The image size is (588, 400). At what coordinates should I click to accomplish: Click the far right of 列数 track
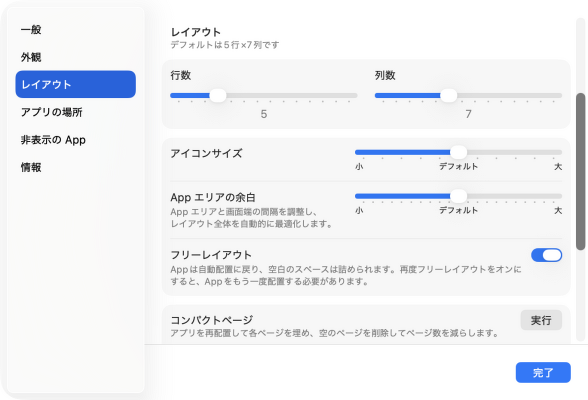pyautogui.click(x=560, y=96)
